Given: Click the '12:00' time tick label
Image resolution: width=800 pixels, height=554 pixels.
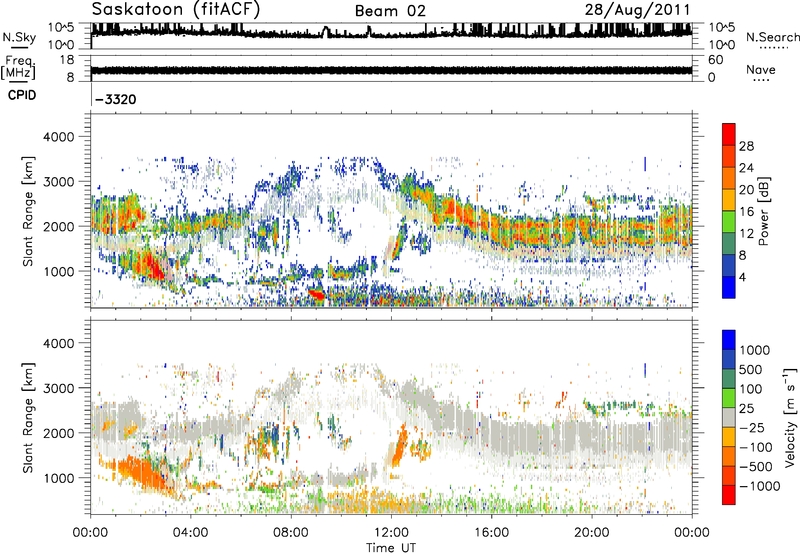Looking at the screenshot, I should tap(391, 533).
